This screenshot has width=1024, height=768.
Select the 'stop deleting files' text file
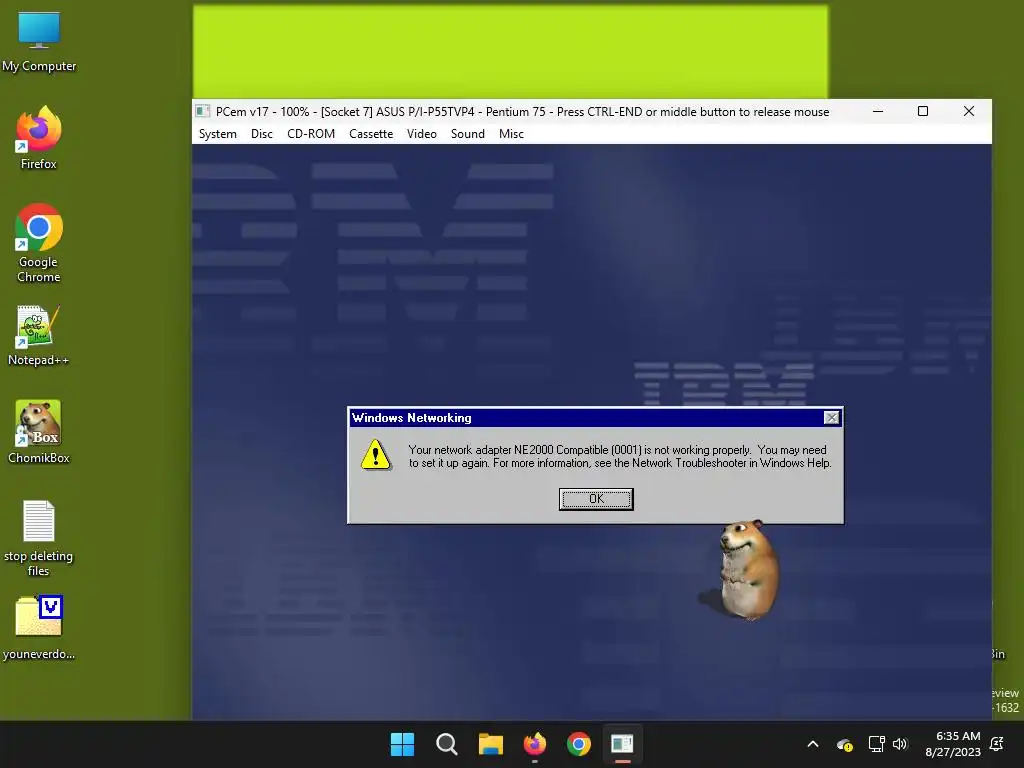click(x=39, y=538)
